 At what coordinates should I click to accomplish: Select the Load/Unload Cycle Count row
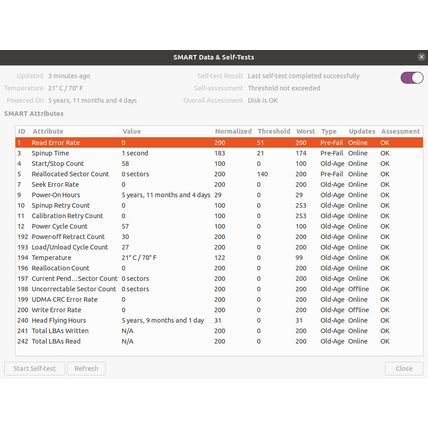coord(219,247)
